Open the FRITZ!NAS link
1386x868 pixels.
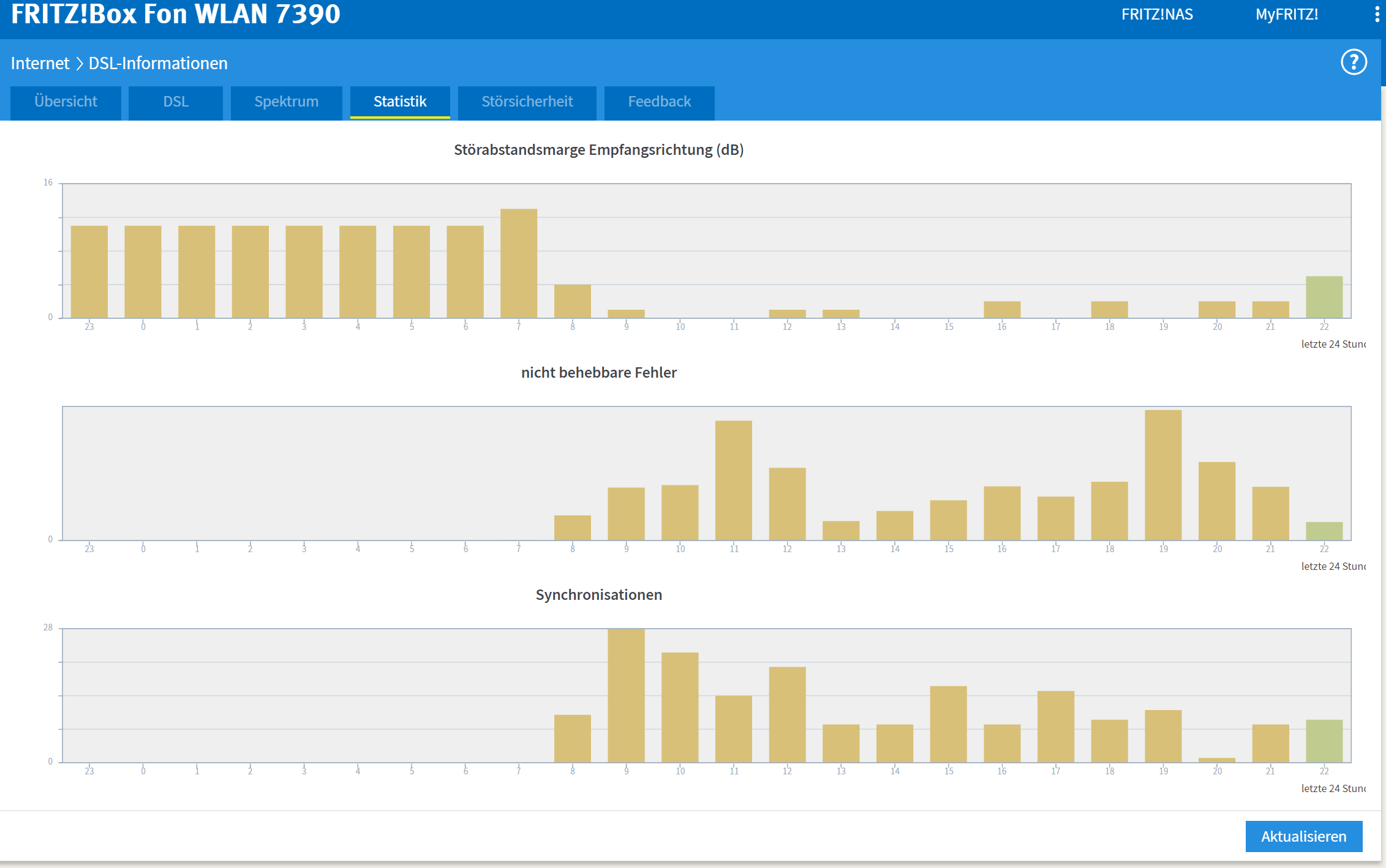point(1157,15)
